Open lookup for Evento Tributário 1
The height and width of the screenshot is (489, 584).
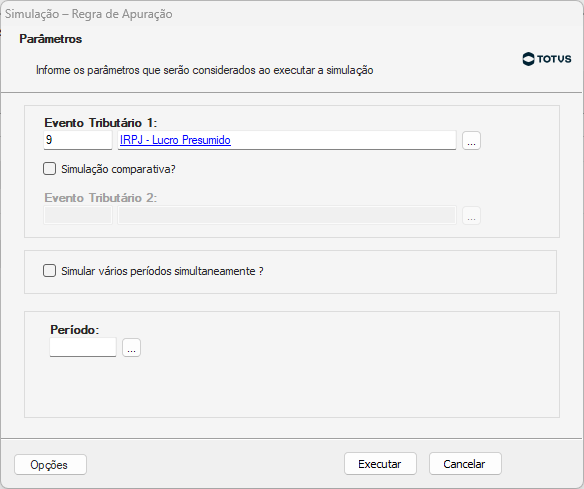[471, 141]
